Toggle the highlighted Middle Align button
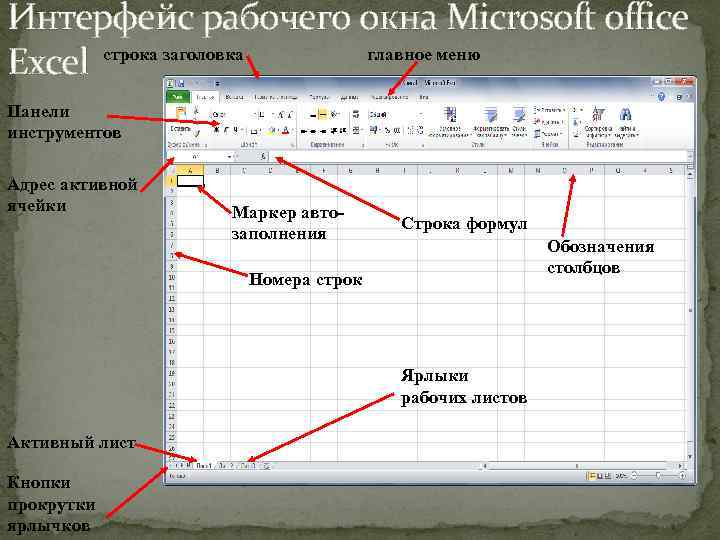This screenshot has height=540, width=720. coord(323,114)
